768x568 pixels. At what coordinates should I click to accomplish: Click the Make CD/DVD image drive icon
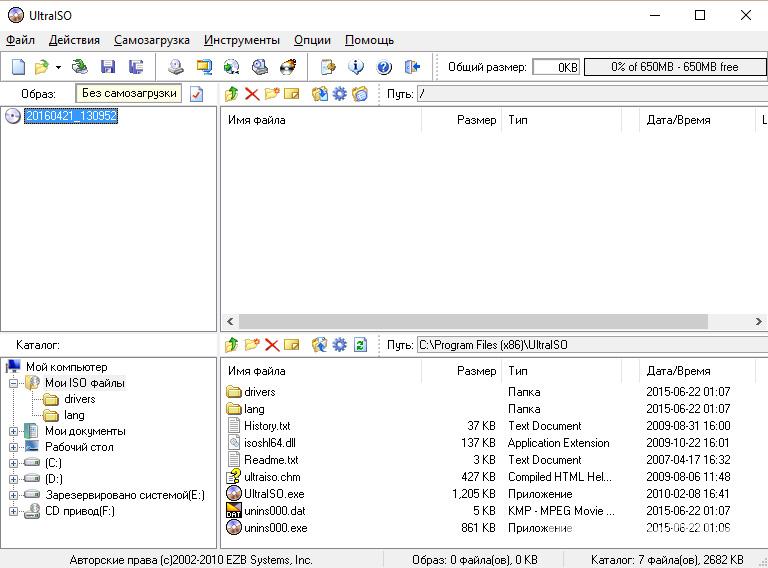[x=175, y=67]
